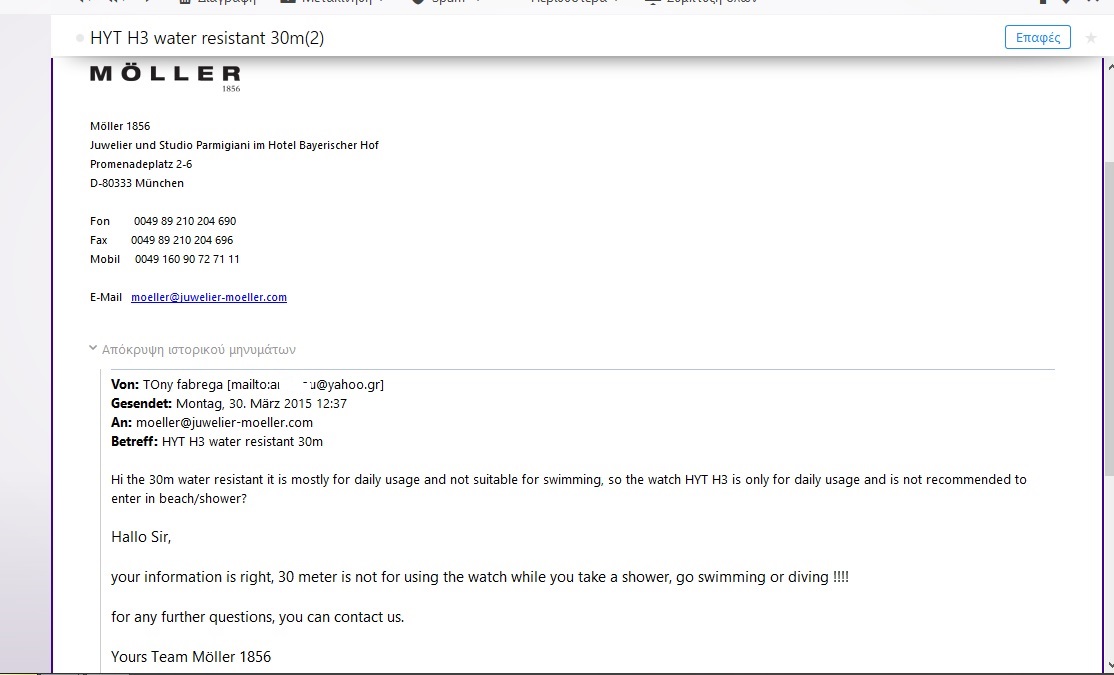Click the vertical scrollbar thumb
Image resolution: width=1114 pixels, height=675 pixels.
click(x=1110, y=320)
